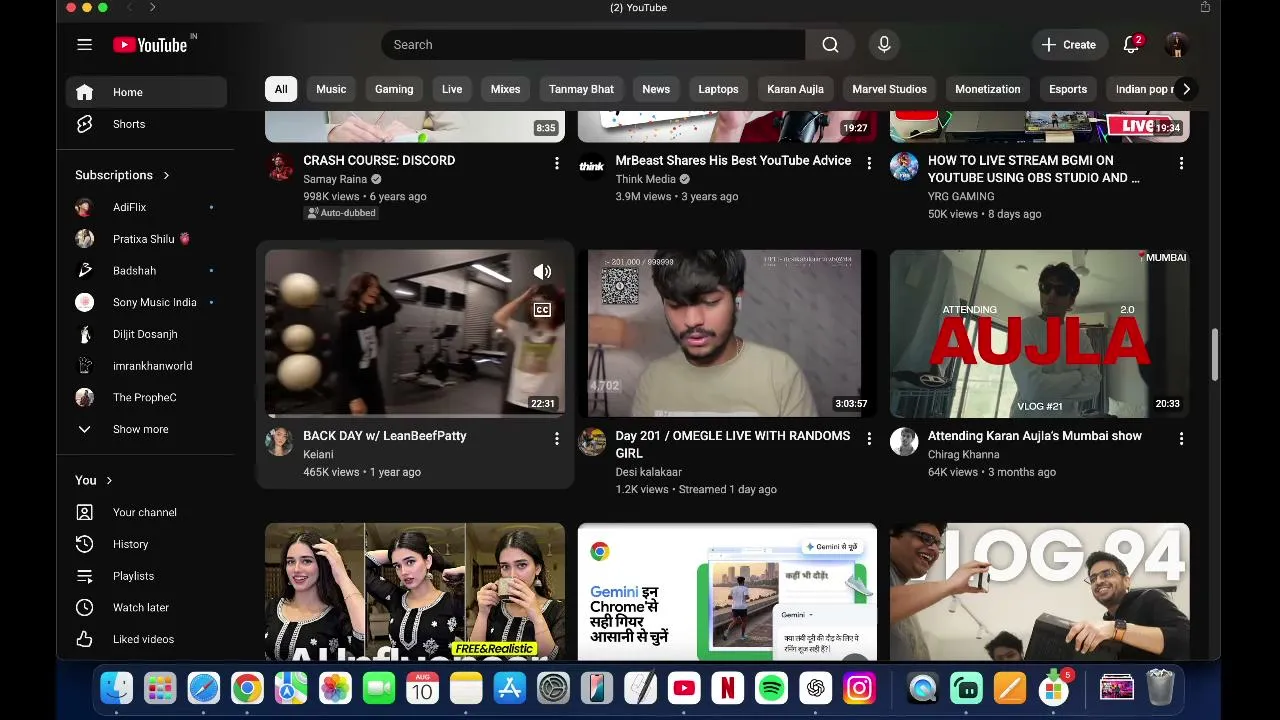Open options menu for the Karan Aujla Mumbai show video
The image size is (1280, 720).
coord(1181,438)
